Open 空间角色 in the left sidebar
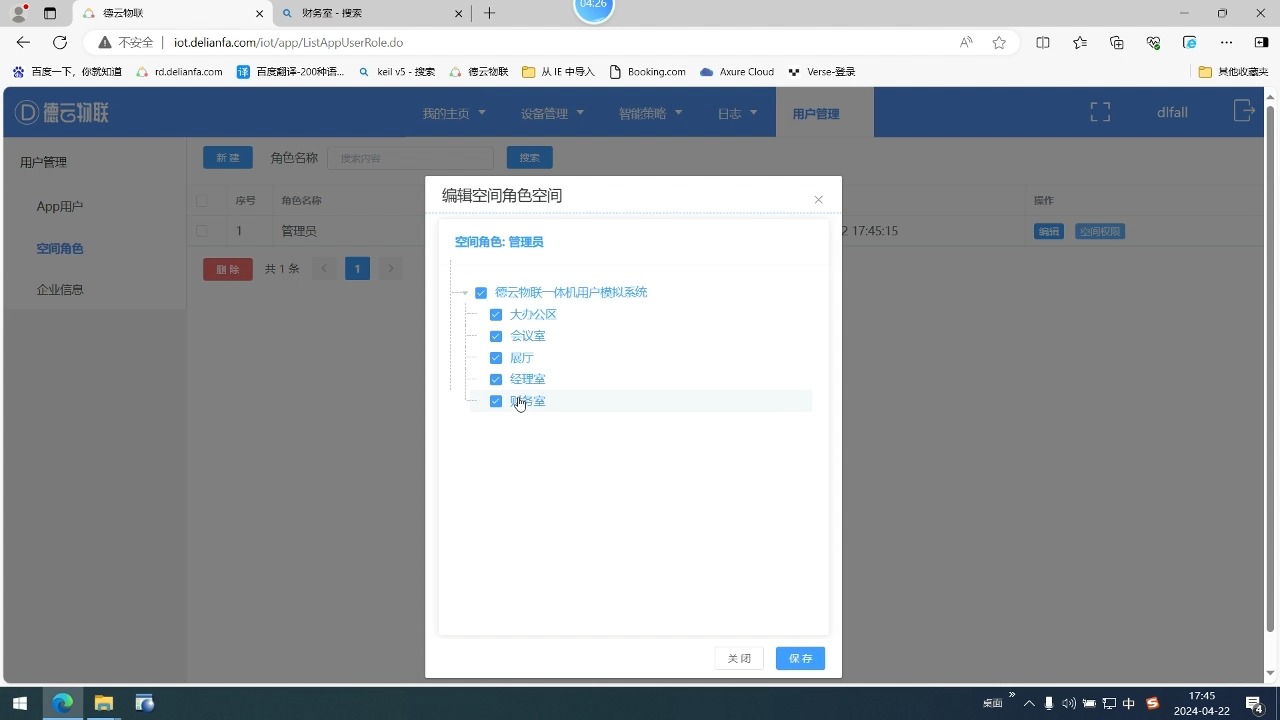This screenshot has height=720, width=1280. [x=60, y=248]
